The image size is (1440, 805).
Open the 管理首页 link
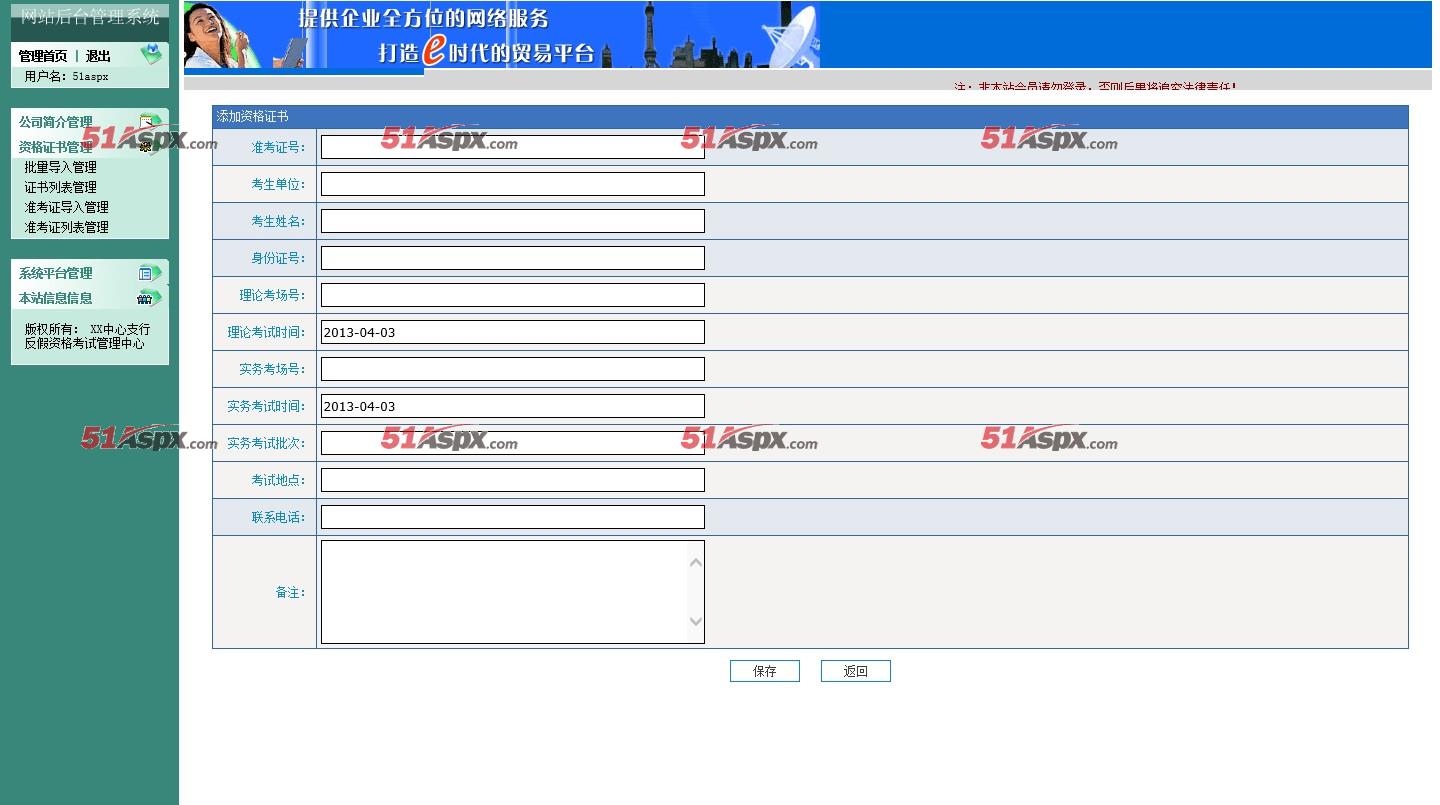tap(43, 56)
